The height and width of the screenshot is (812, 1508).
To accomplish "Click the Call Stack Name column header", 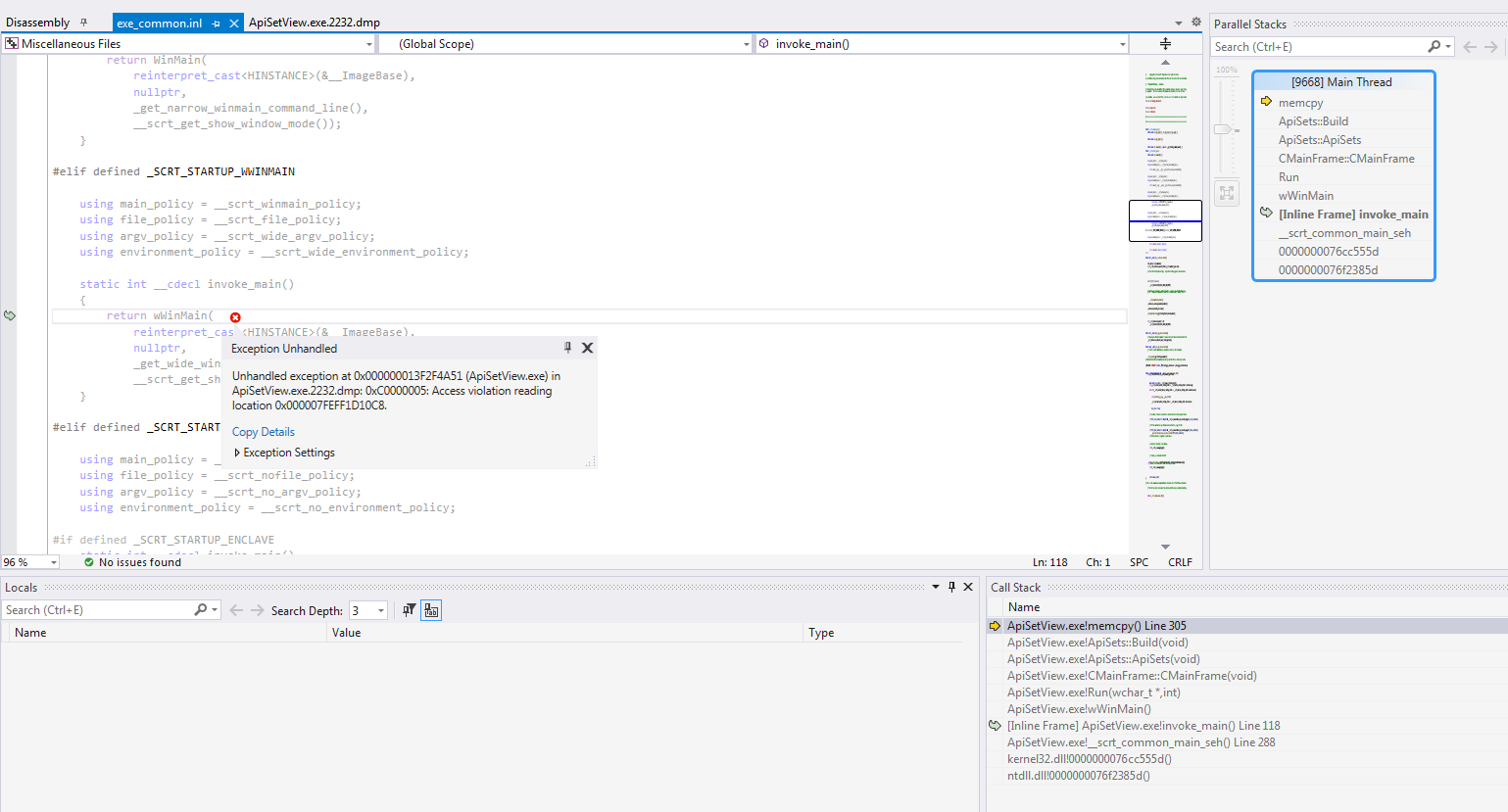I will point(1024,607).
